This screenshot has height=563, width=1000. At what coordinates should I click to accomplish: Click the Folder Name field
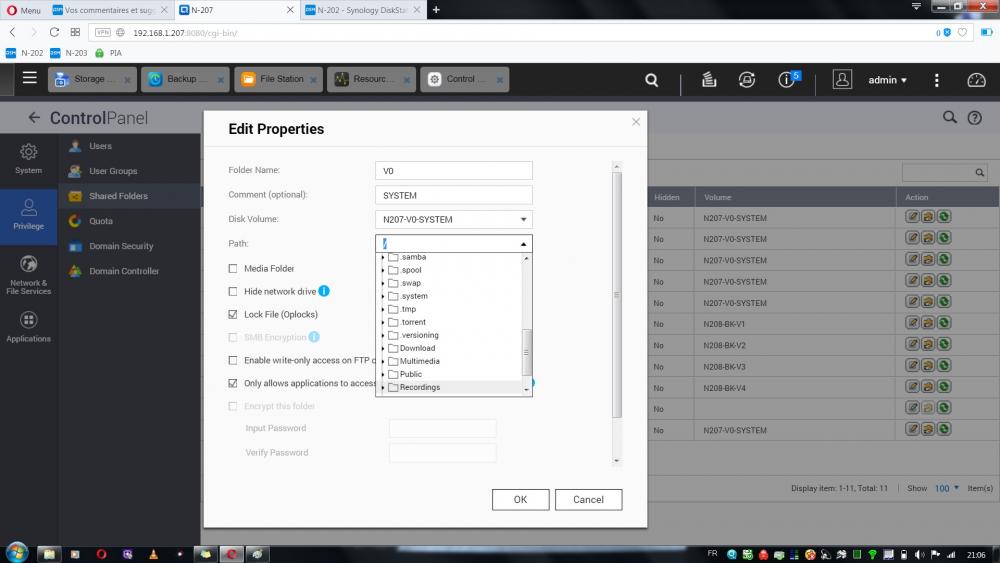tap(453, 170)
